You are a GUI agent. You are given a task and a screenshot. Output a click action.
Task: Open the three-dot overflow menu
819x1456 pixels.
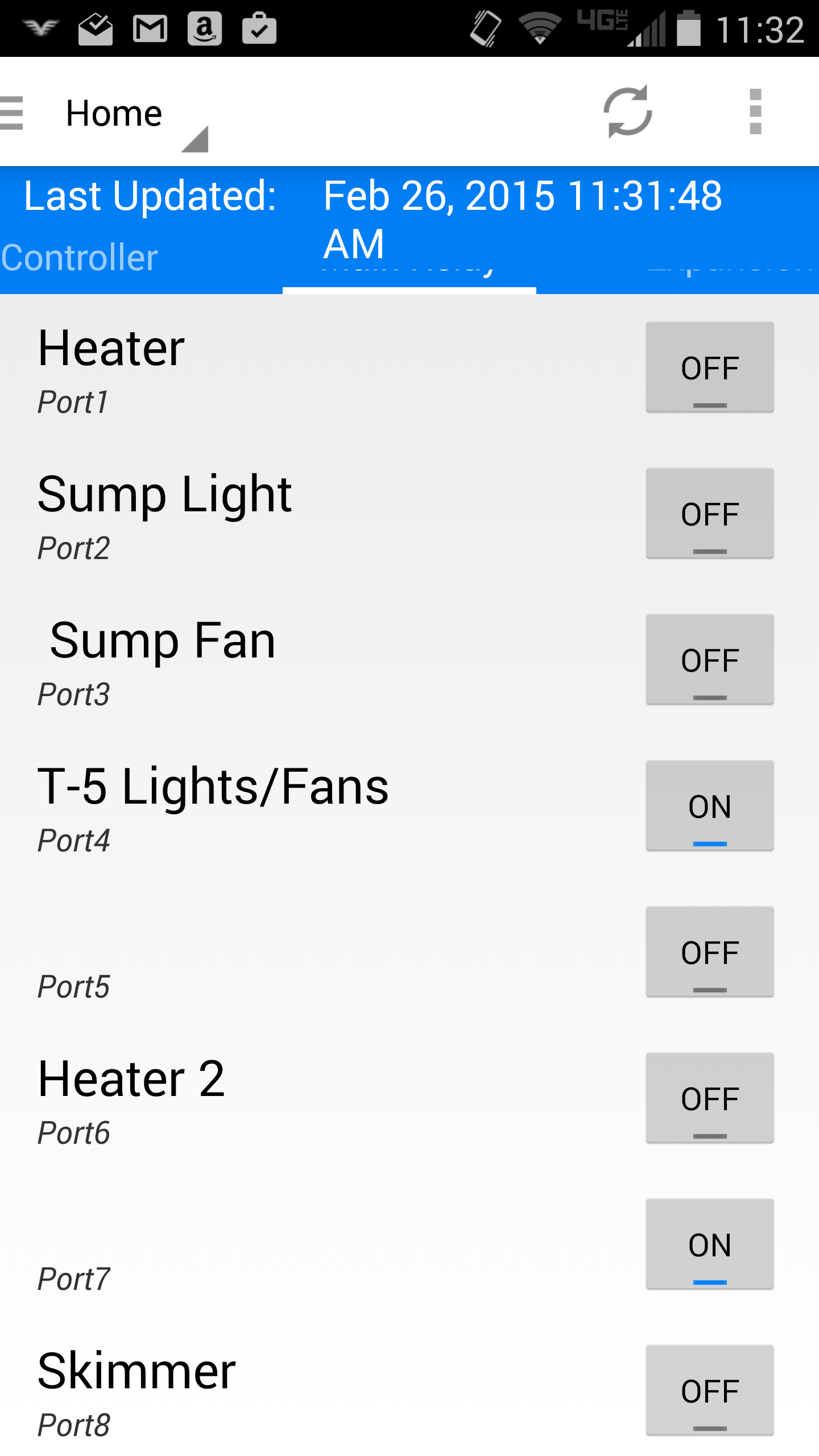pyautogui.click(x=755, y=112)
